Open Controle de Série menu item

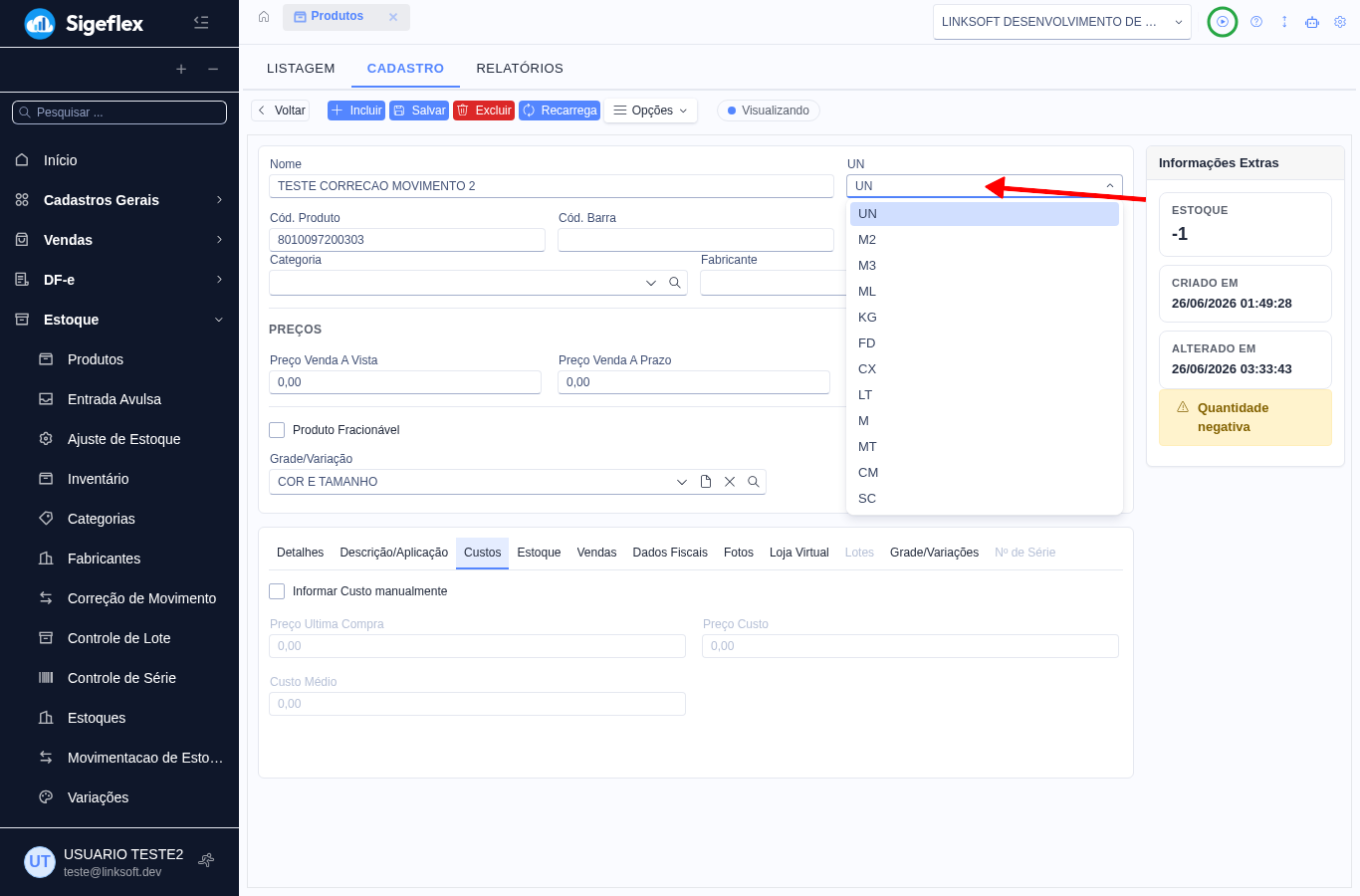point(119,678)
